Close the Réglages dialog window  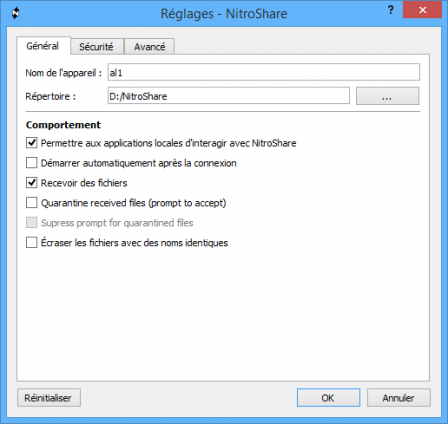(x=422, y=10)
